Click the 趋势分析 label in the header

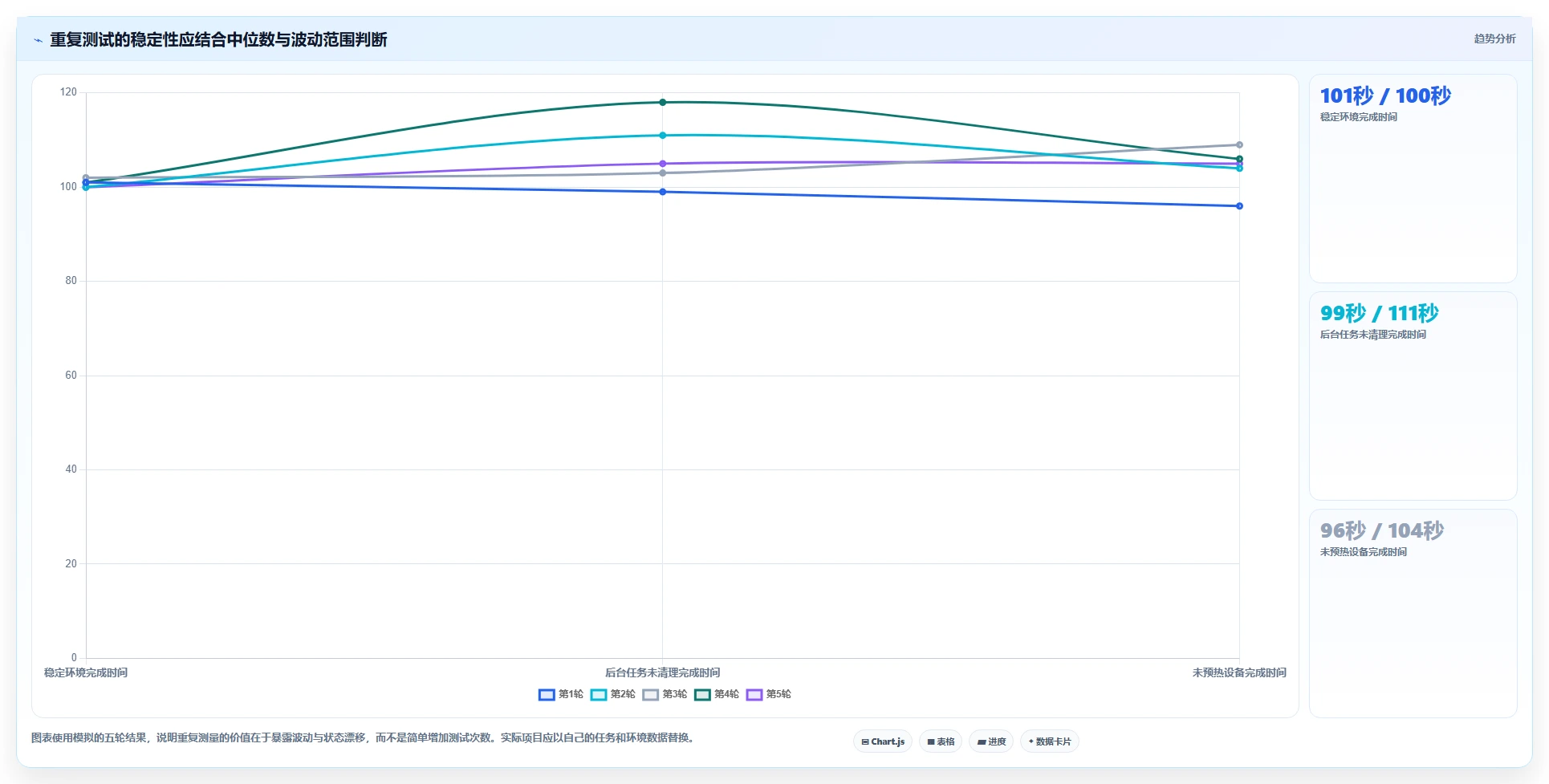coord(1494,39)
